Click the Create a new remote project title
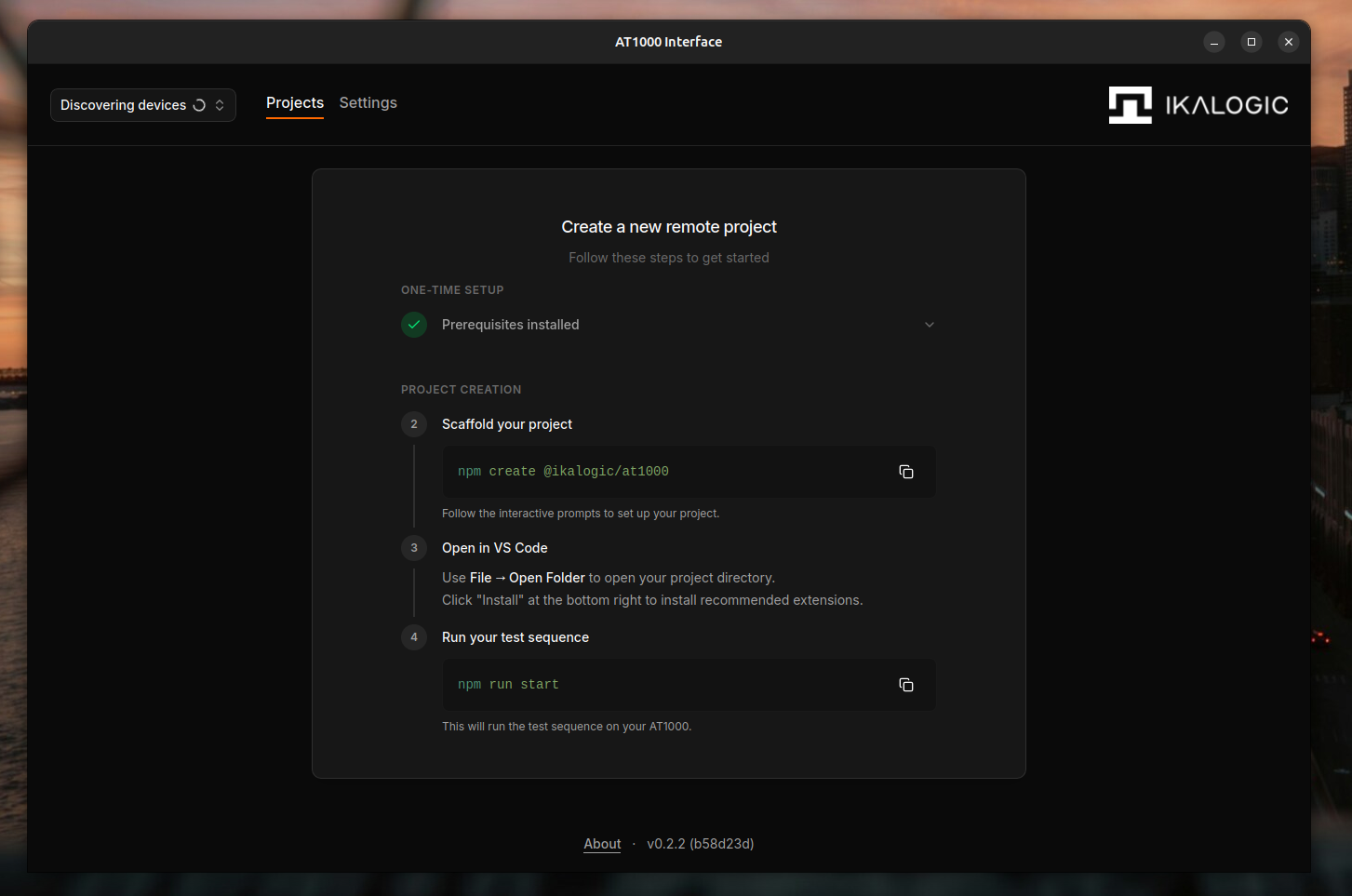This screenshot has height=896, width=1352. tap(669, 227)
